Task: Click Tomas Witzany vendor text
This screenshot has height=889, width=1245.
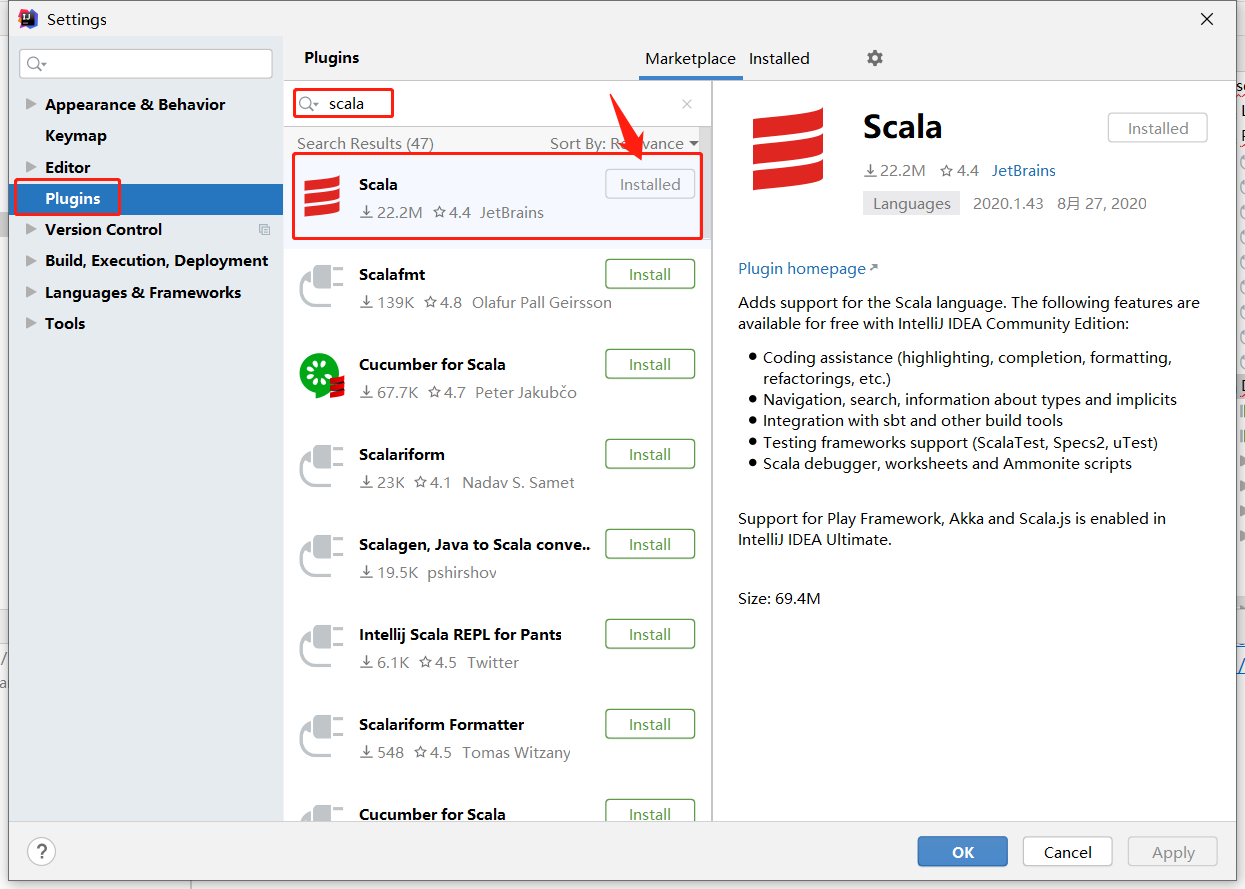Action: click(x=516, y=752)
